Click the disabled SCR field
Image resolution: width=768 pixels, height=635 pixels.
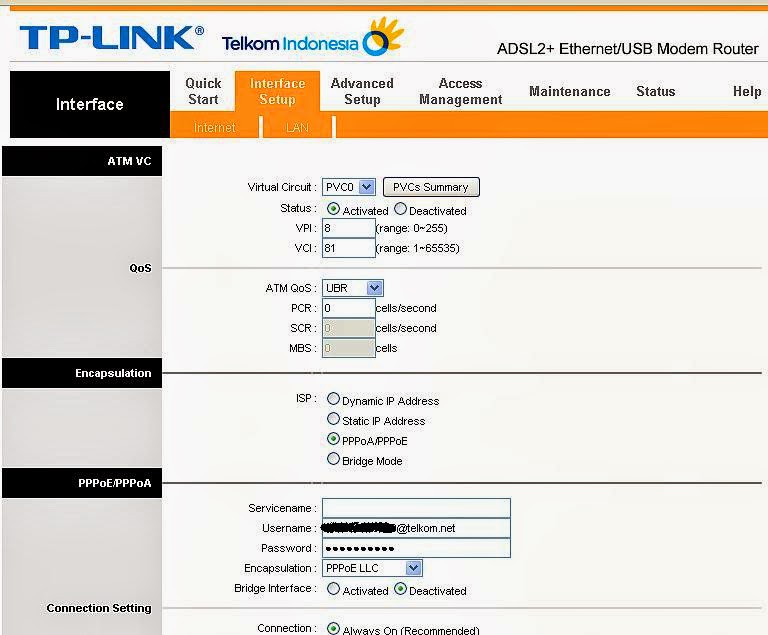pyautogui.click(x=349, y=328)
